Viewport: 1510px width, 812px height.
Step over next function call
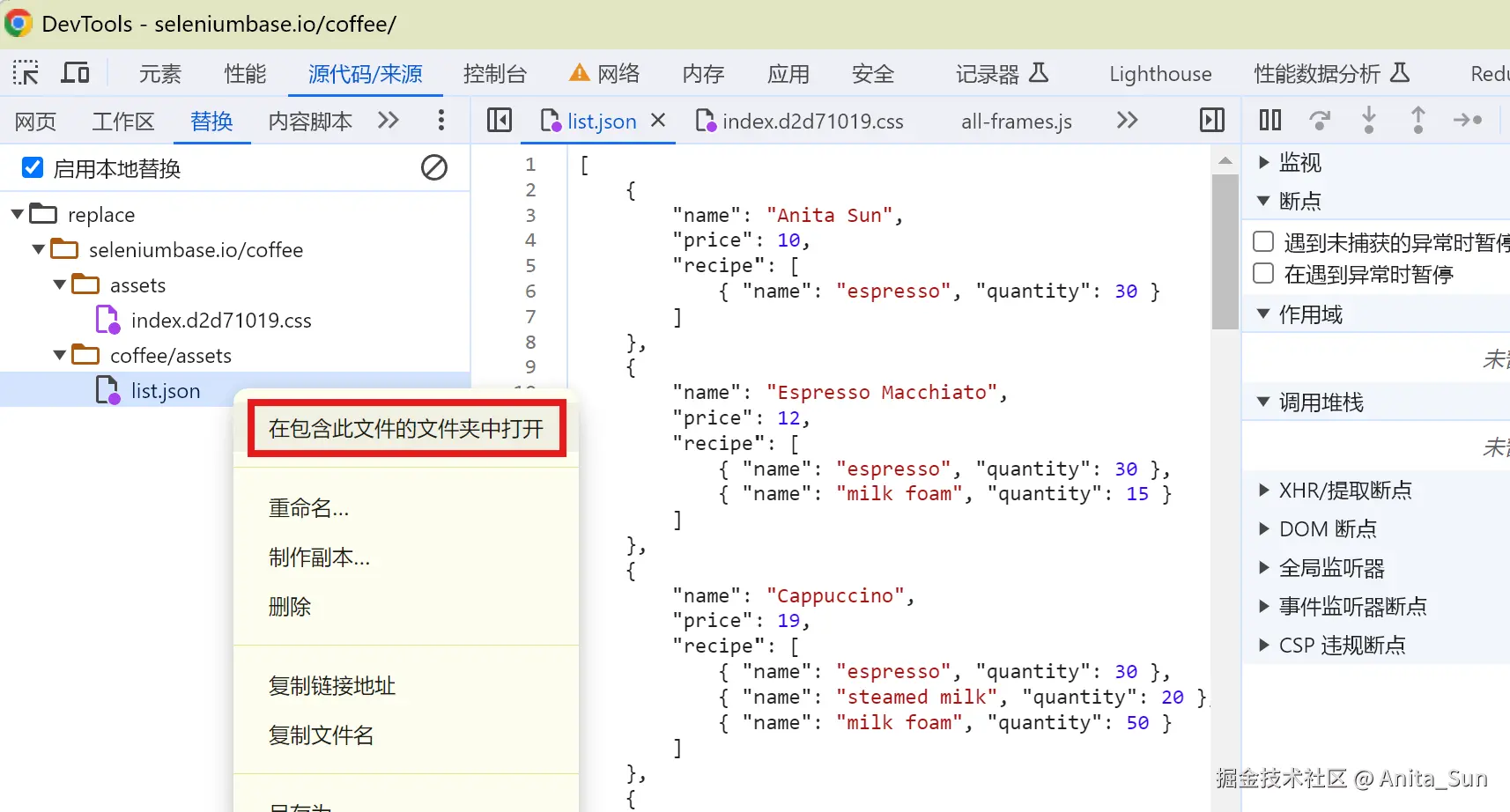(1320, 120)
